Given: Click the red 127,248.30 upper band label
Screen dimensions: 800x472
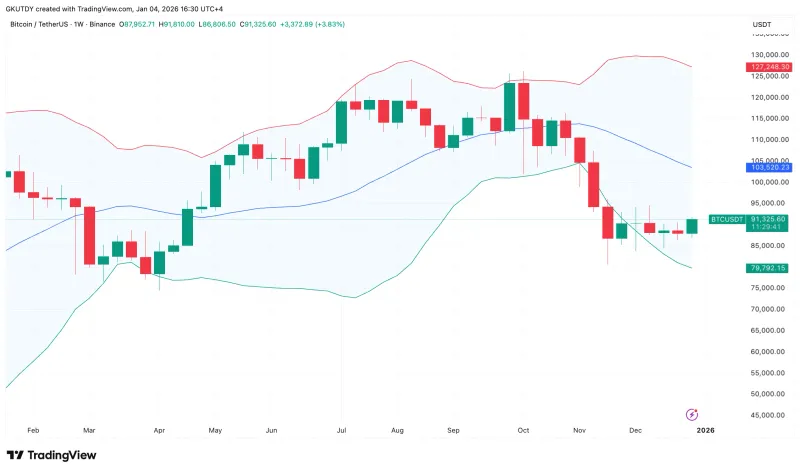Looking at the screenshot, I should pos(767,67).
